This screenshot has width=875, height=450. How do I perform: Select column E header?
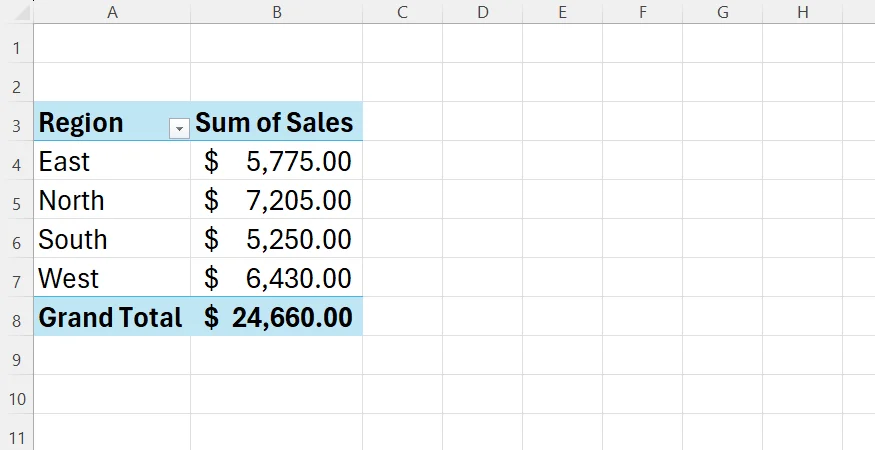coord(562,12)
